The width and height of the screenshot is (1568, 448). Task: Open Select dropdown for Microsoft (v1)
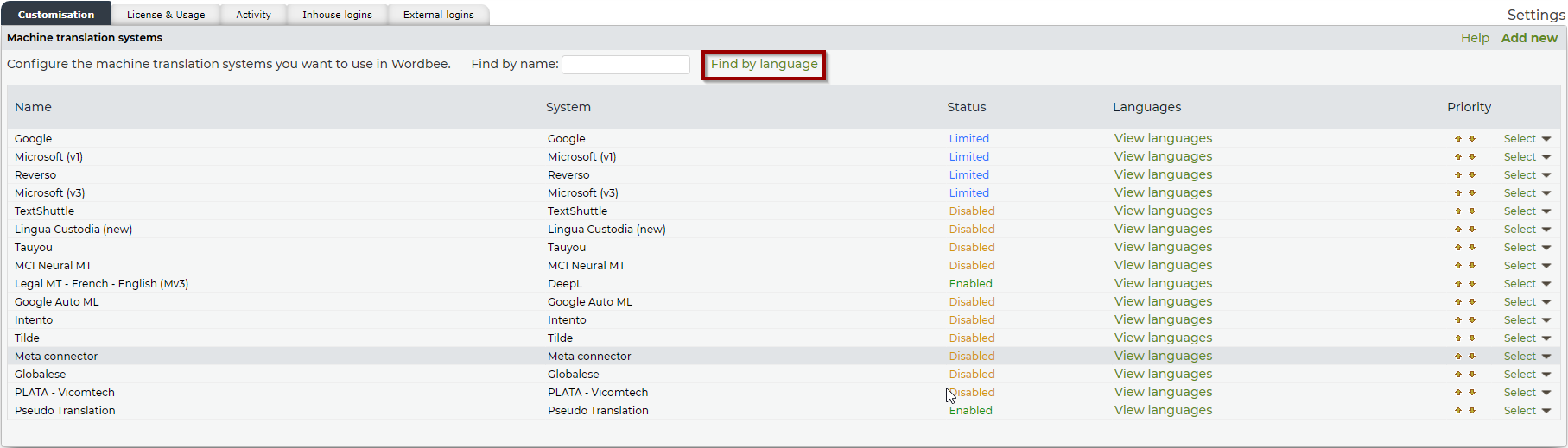point(1527,157)
